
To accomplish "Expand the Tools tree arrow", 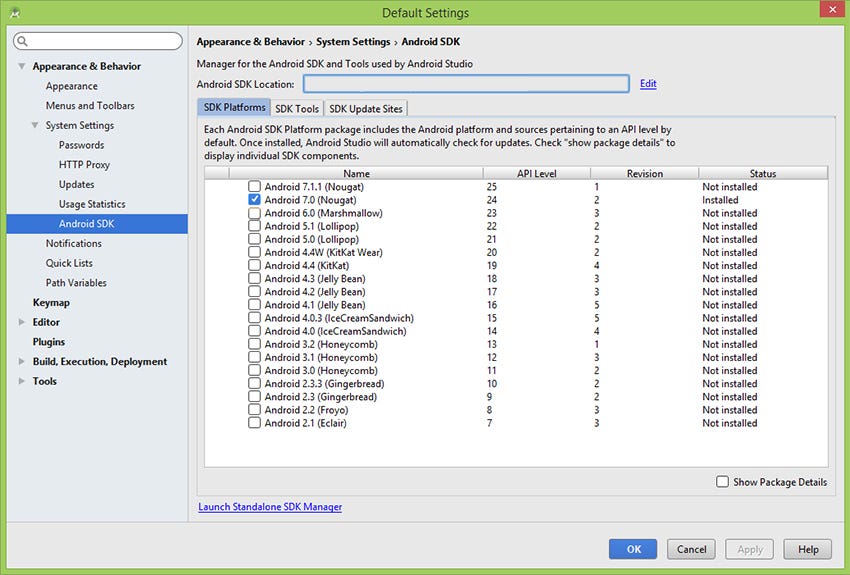I will (x=22, y=381).
